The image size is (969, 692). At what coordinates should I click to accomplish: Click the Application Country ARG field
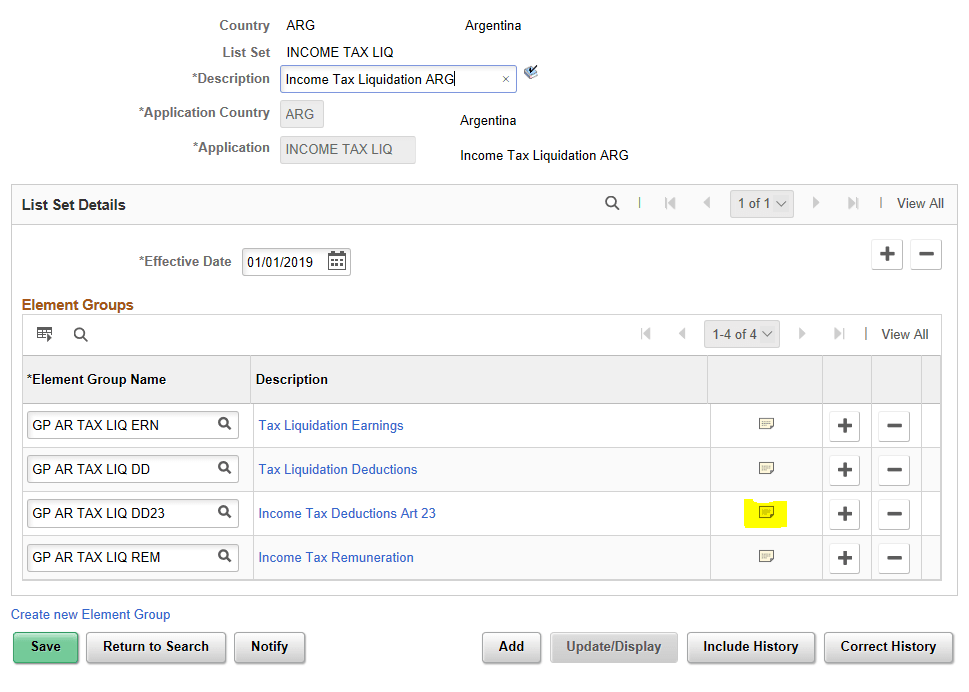click(x=302, y=114)
